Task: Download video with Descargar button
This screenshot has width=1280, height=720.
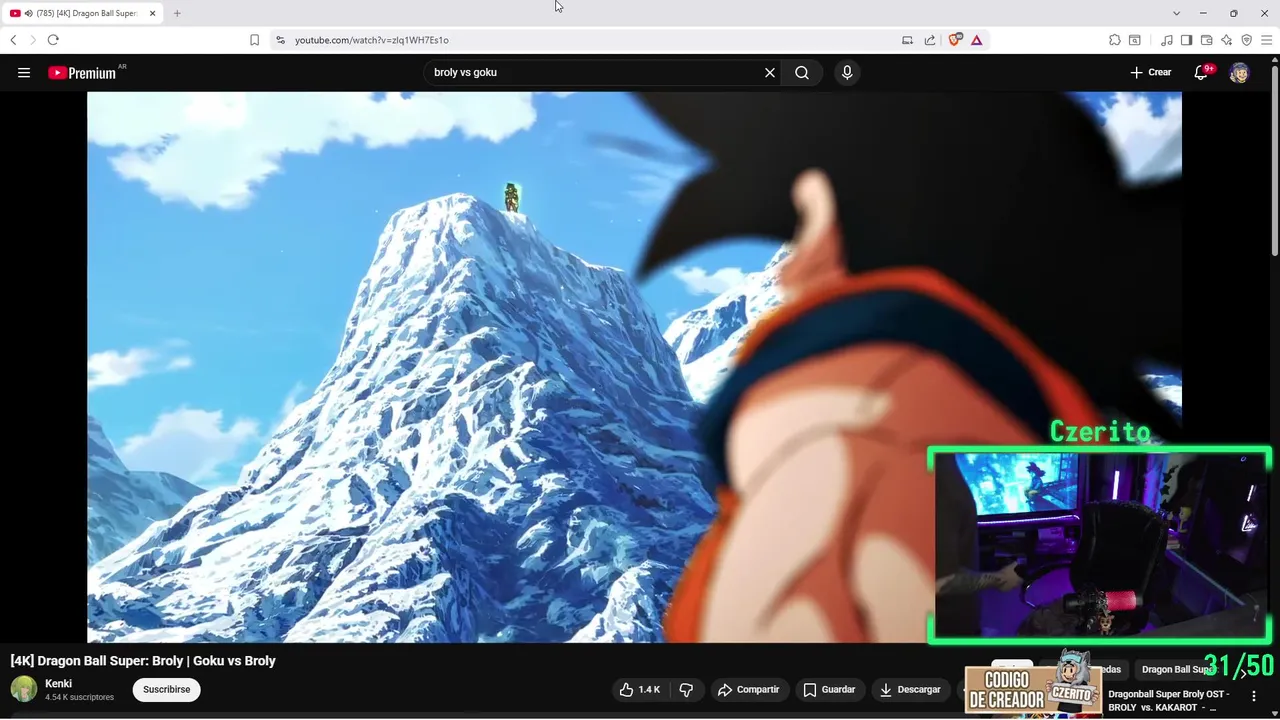Action: pos(910,690)
